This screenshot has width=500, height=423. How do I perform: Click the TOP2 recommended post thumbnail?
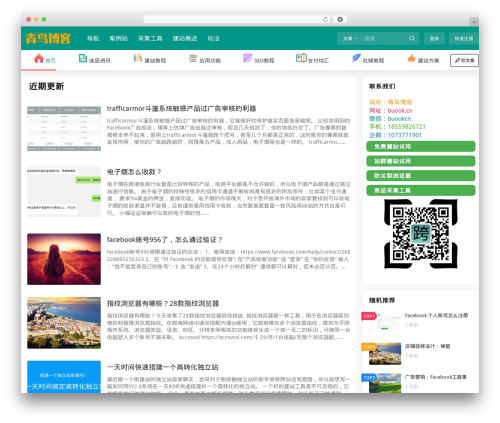coord(385,354)
